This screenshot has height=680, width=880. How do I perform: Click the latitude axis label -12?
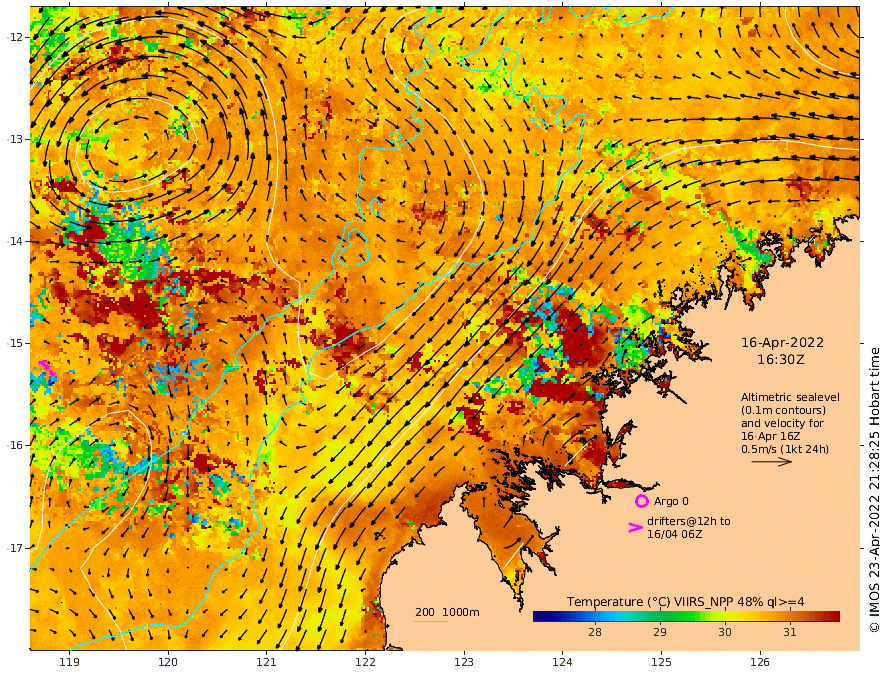tap(16, 37)
